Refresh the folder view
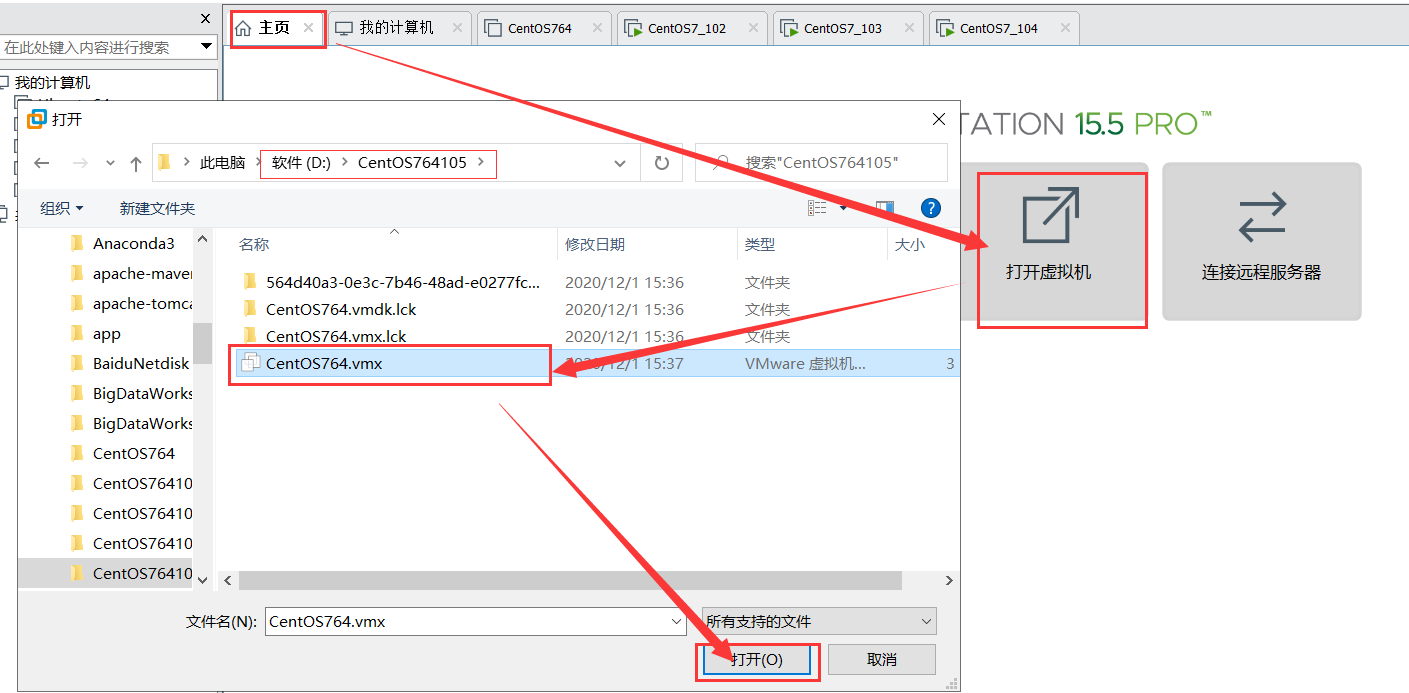Screen dimensions: 1409x693 [661, 163]
